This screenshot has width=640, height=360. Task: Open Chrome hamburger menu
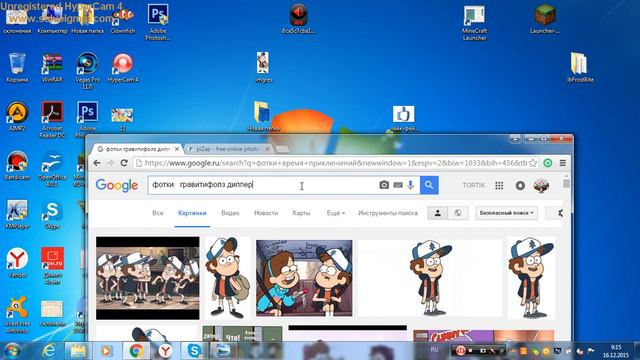point(562,163)
